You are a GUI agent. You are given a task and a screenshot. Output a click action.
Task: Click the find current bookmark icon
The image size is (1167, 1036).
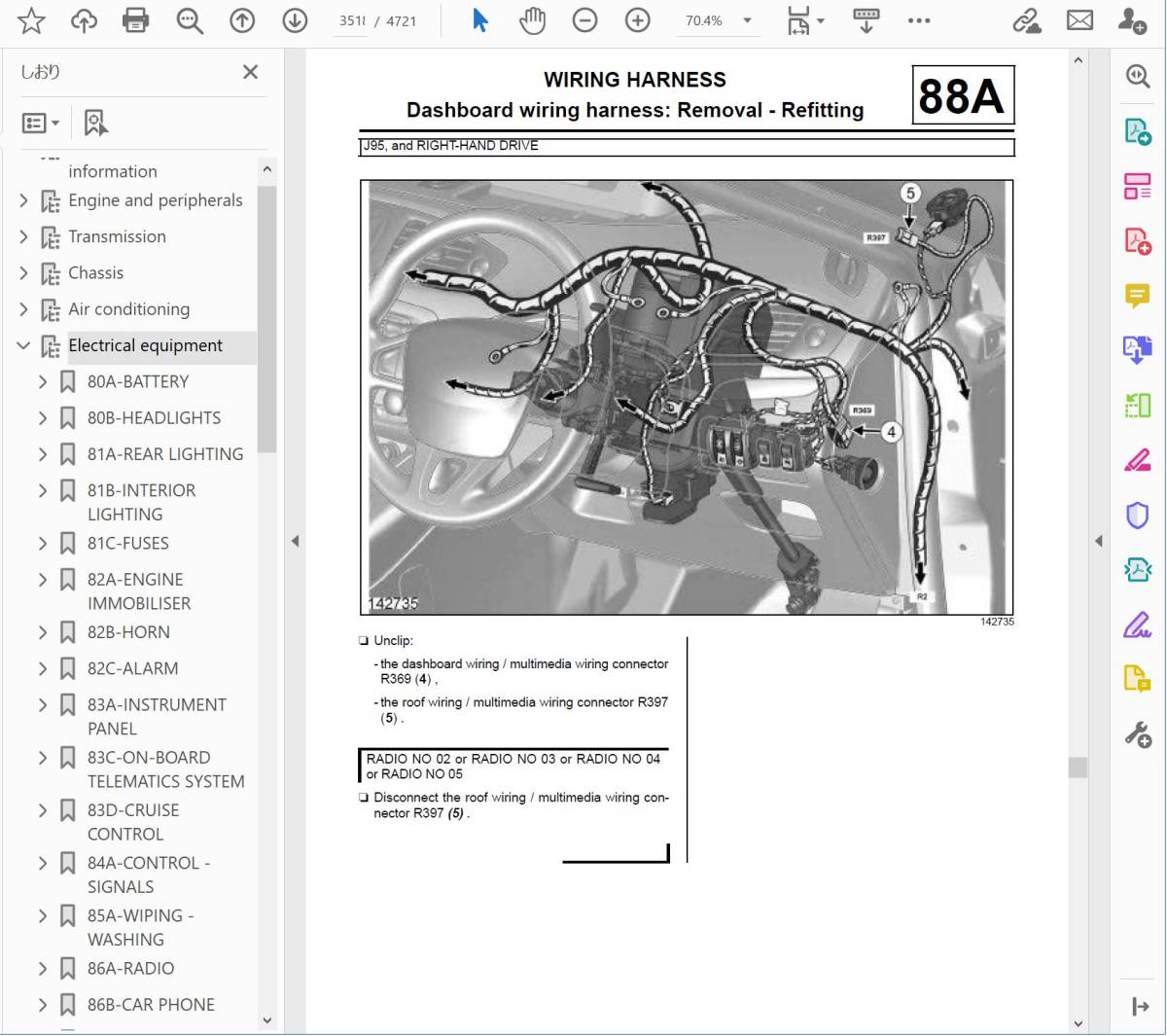point(95,123)
